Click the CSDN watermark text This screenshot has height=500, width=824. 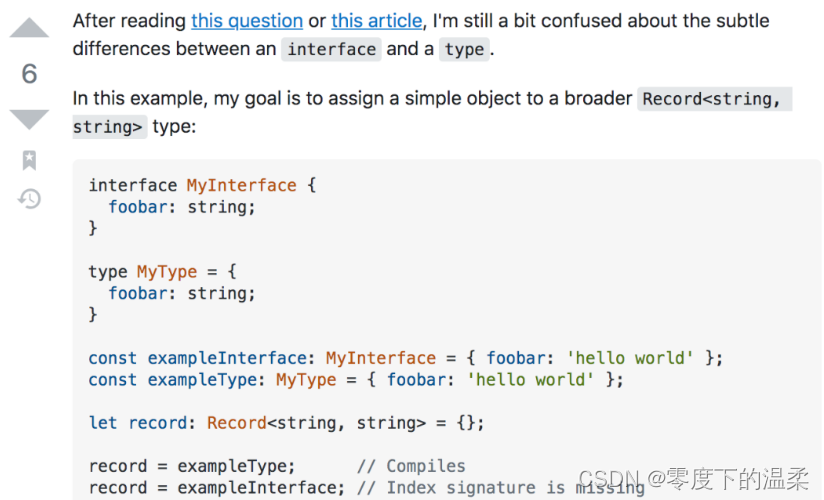coord(693,478)
